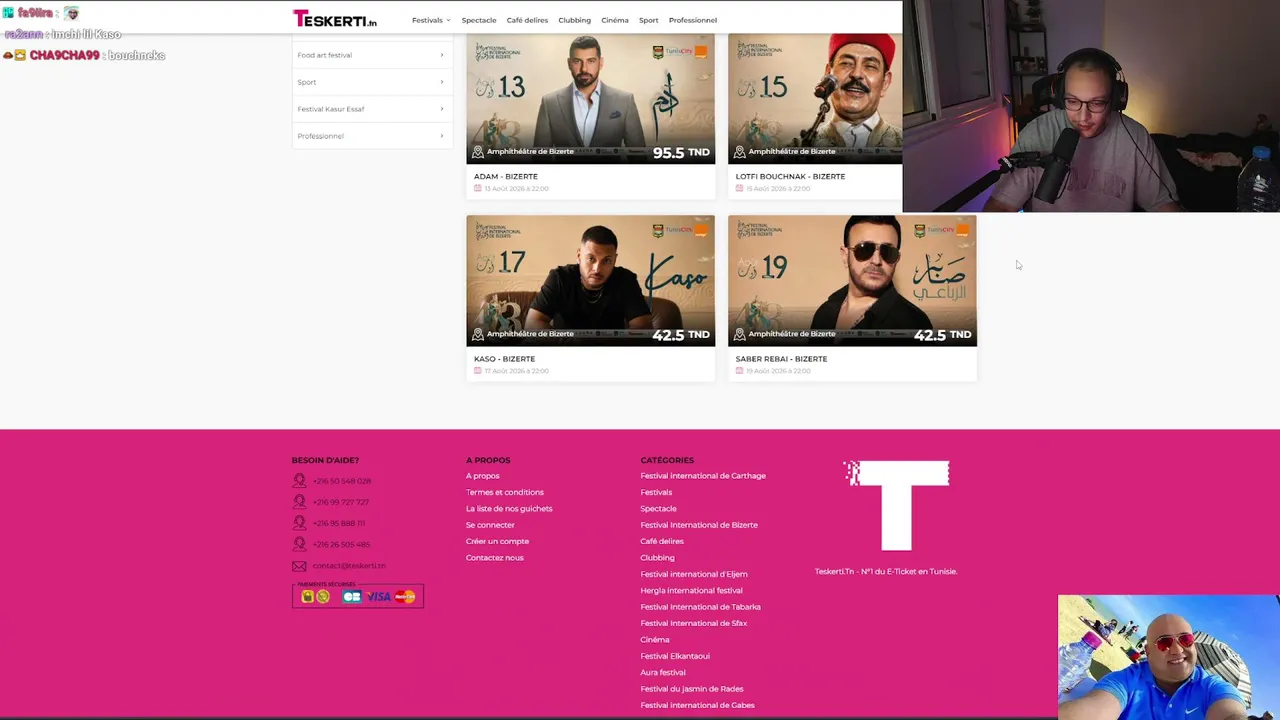Open Professionnel in the top navigation

coord(693,20)
